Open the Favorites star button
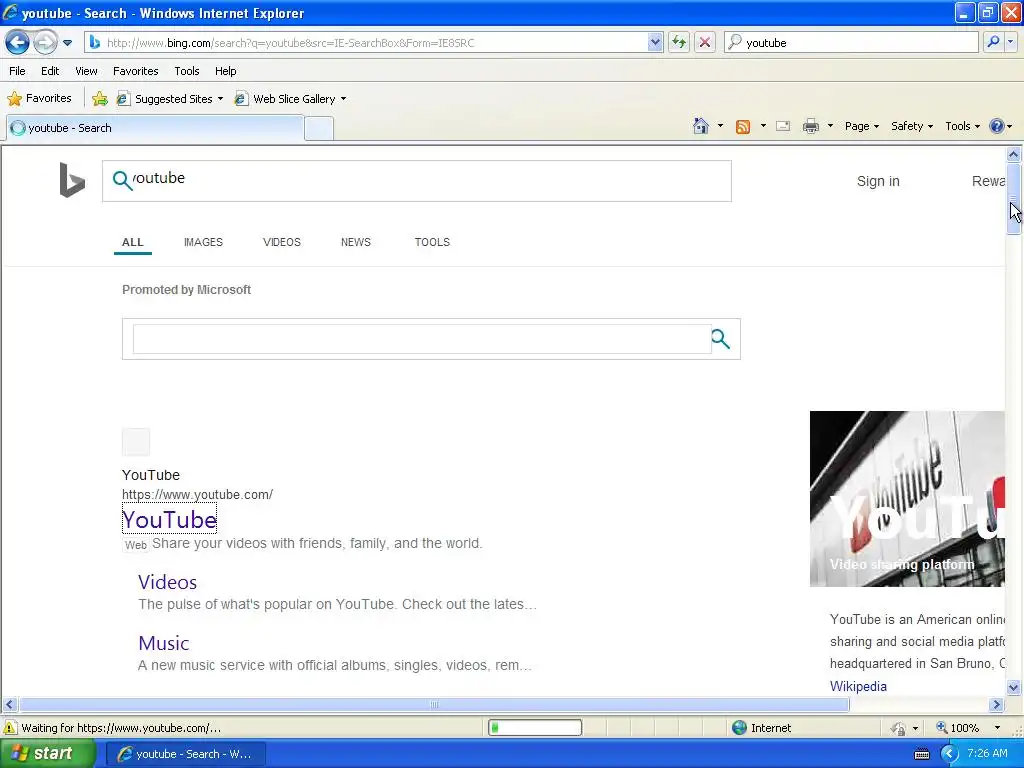Screen dimensions: 1024x768 pos(39,99)
